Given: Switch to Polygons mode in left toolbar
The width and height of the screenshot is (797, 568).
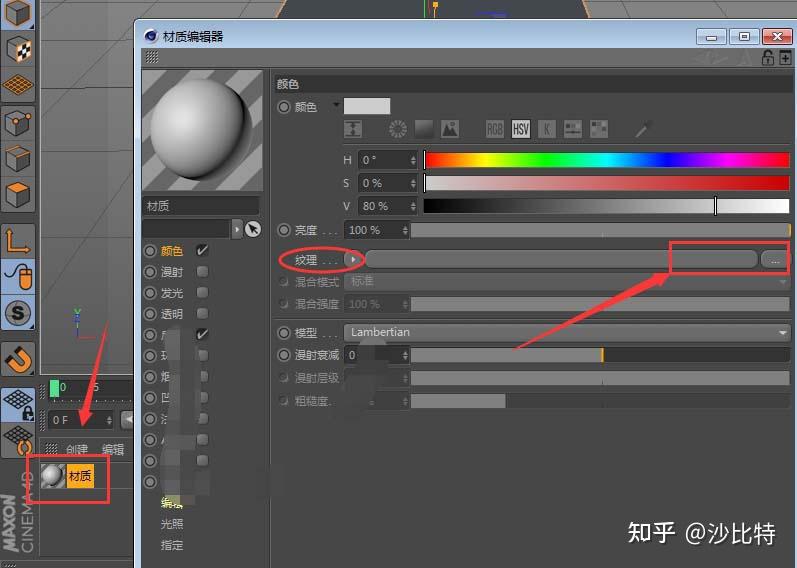Looking at the screenshot, I should pos(18,194).
